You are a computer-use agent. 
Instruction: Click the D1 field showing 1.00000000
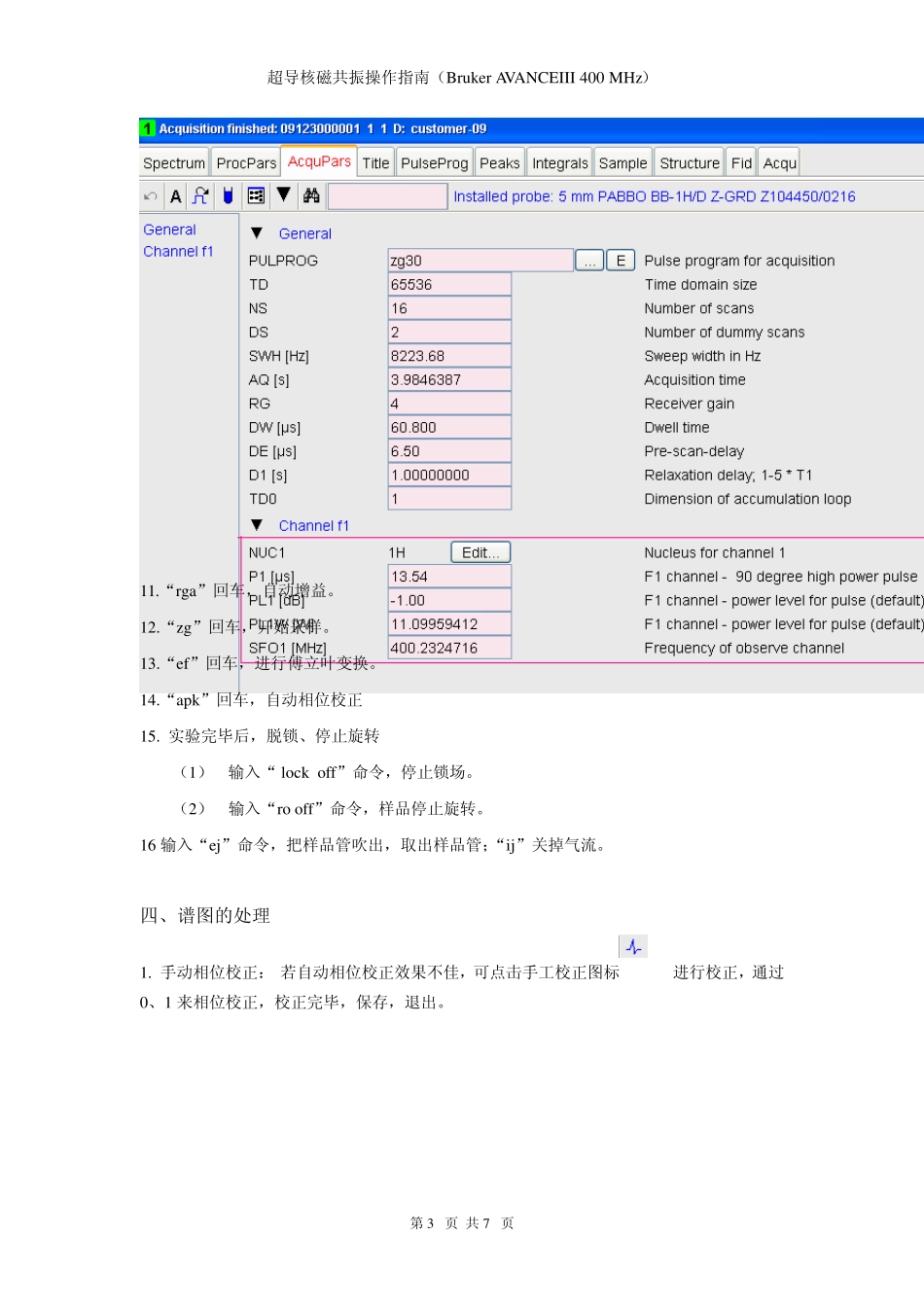449,476
